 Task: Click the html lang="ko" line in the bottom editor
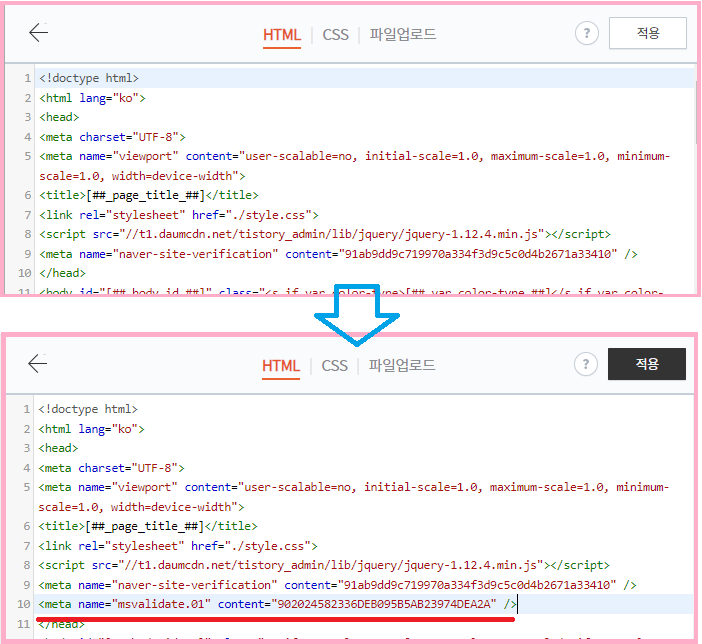(91, 429)
